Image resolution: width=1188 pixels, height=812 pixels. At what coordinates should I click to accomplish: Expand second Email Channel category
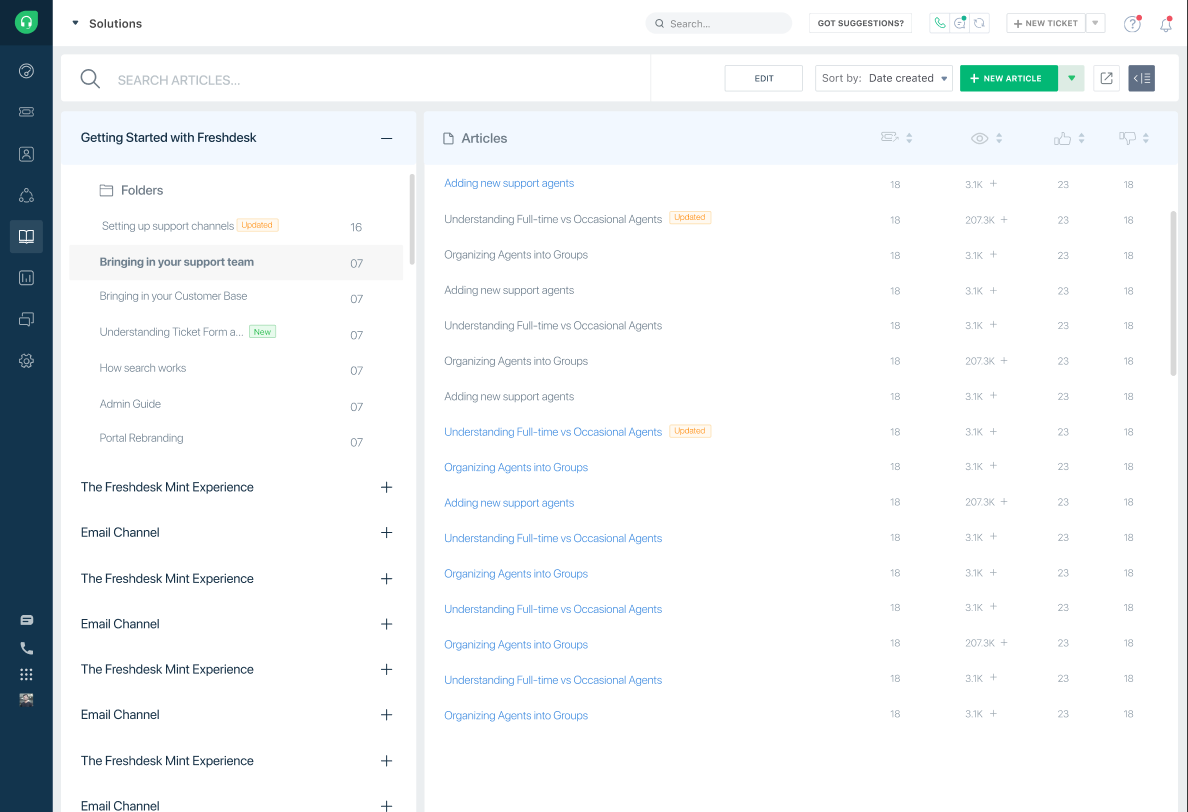point(386,624)
